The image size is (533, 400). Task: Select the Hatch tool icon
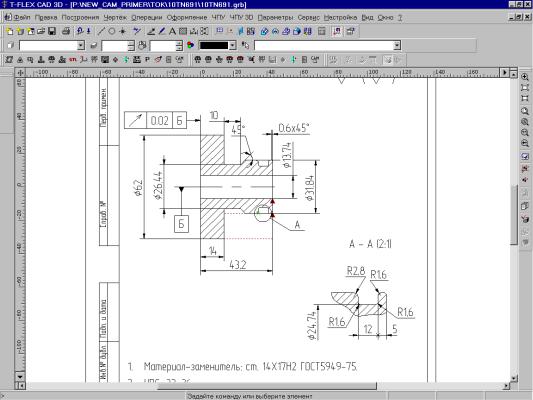click(x=183, y=32)
